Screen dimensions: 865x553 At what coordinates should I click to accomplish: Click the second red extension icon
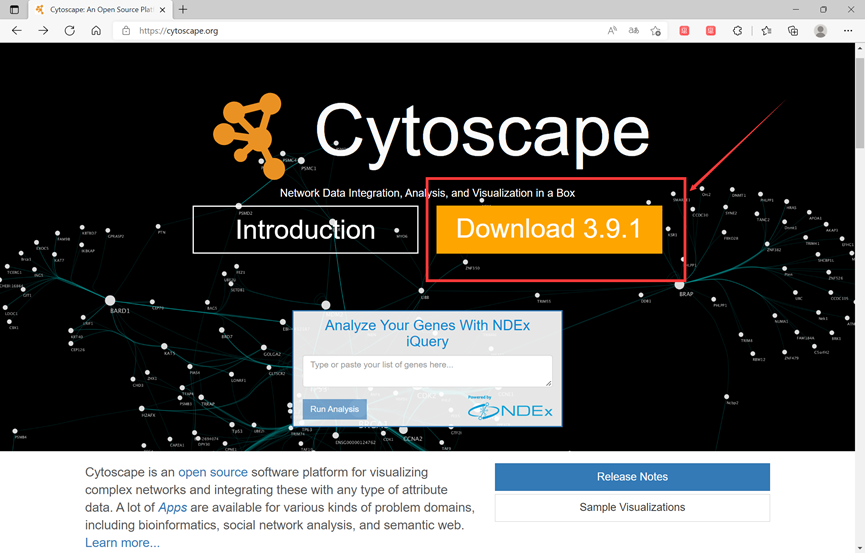coord(711,31)
